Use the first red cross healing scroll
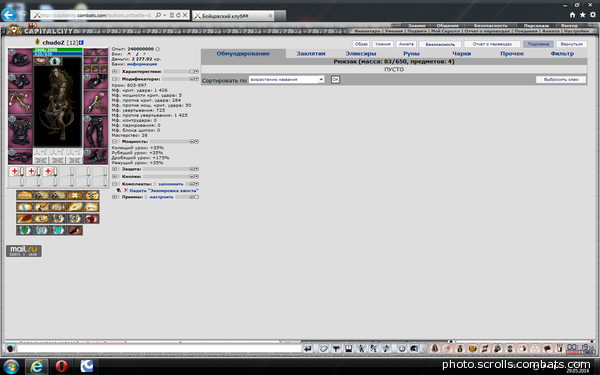600x375 pixels. (x=15, y=171)
